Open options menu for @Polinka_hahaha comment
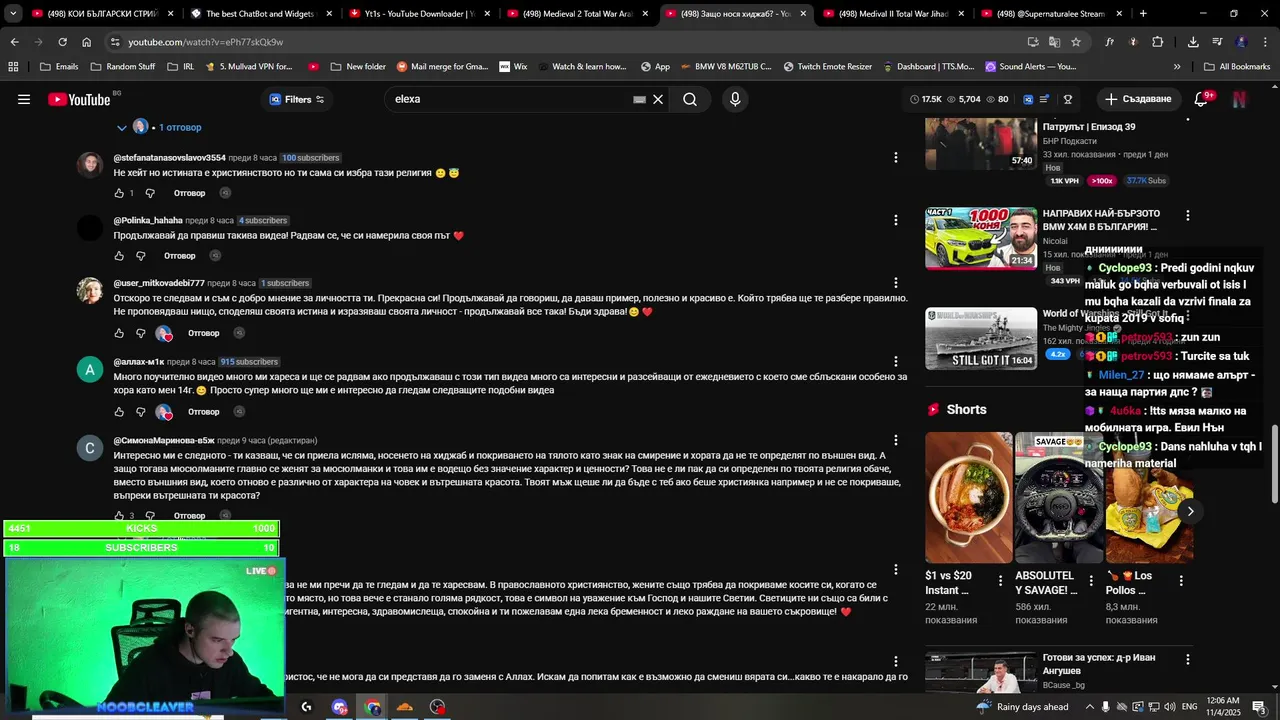The height and width of the screenshot is (720, 1280). pos(895,220)
